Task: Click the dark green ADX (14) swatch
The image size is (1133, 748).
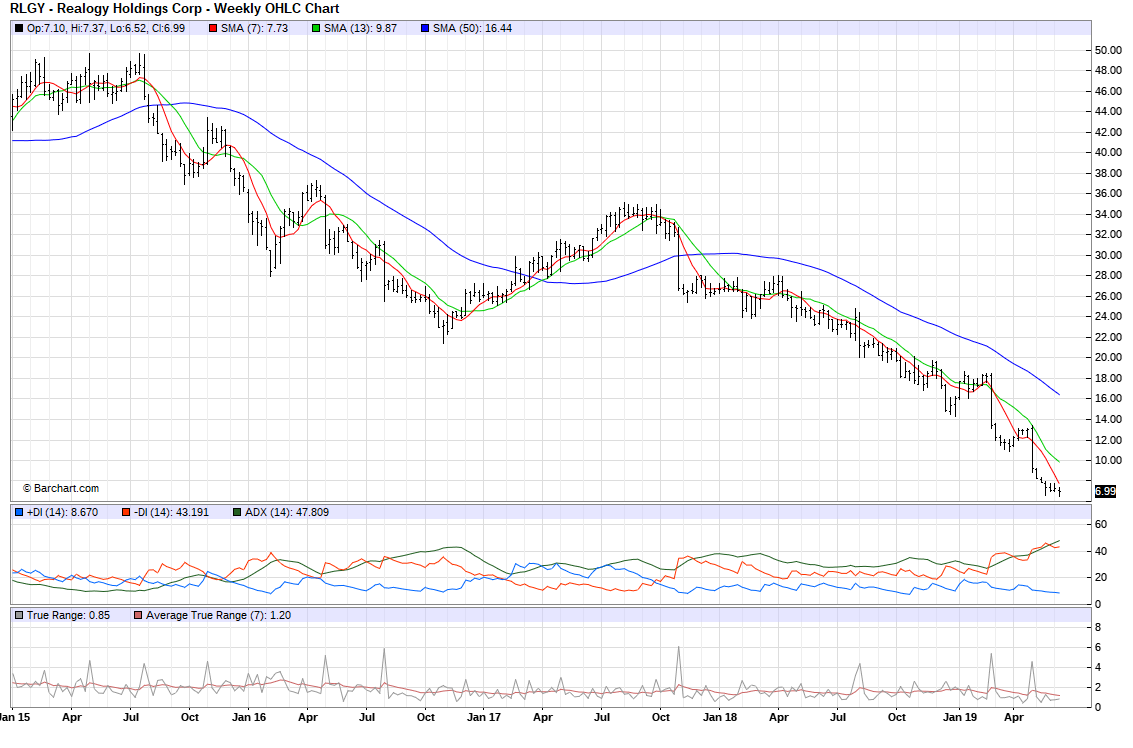Action: (x=237, y=512)
